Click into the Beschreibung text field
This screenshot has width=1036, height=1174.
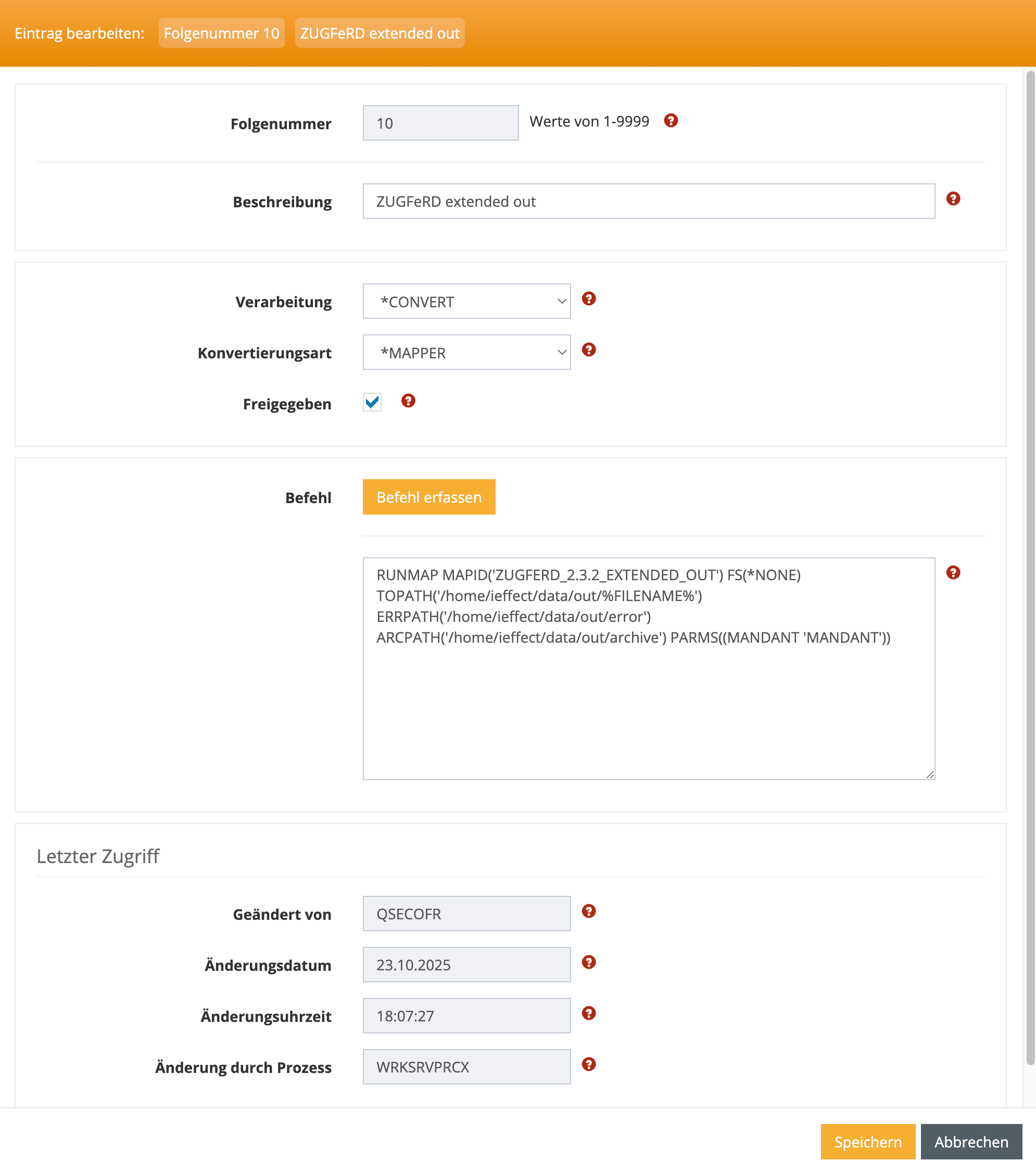point(648,202)
